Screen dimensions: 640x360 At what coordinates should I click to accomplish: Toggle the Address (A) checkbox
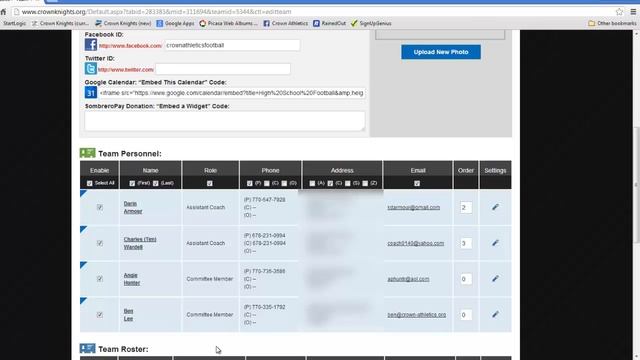pyautogui.click(x=312, y=183)
